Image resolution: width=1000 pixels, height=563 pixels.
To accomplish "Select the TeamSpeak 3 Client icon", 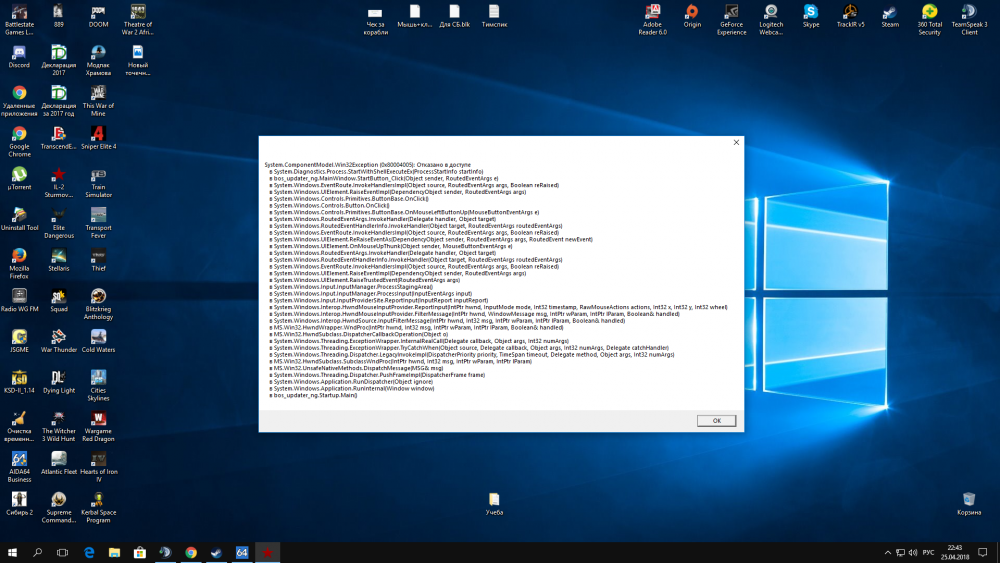I will (968, 13).
